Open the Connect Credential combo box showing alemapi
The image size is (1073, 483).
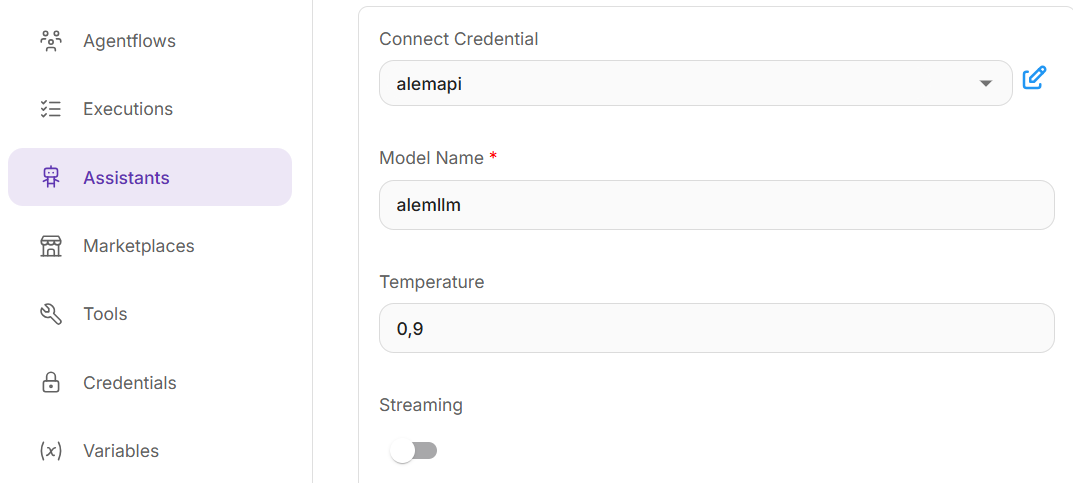coord(680,83)
